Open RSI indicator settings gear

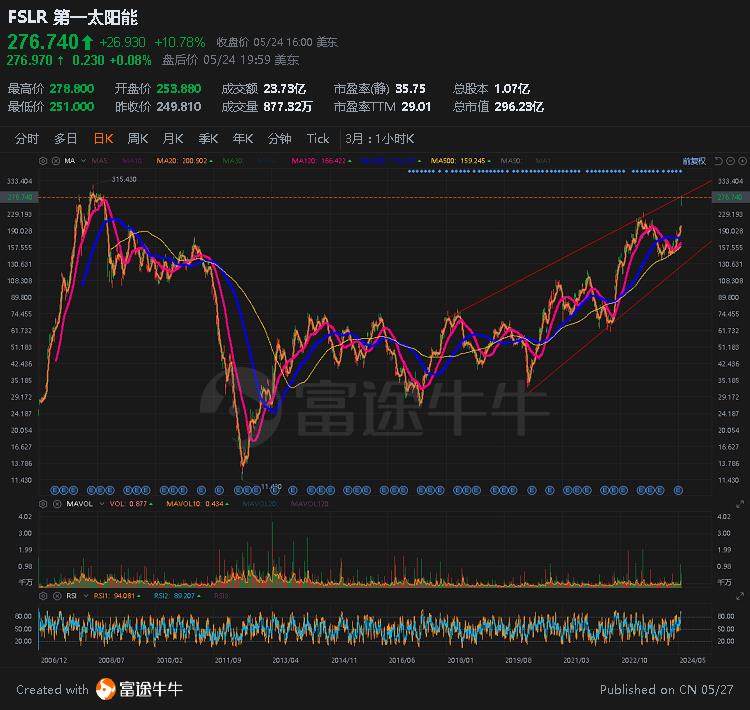[43, 596]
